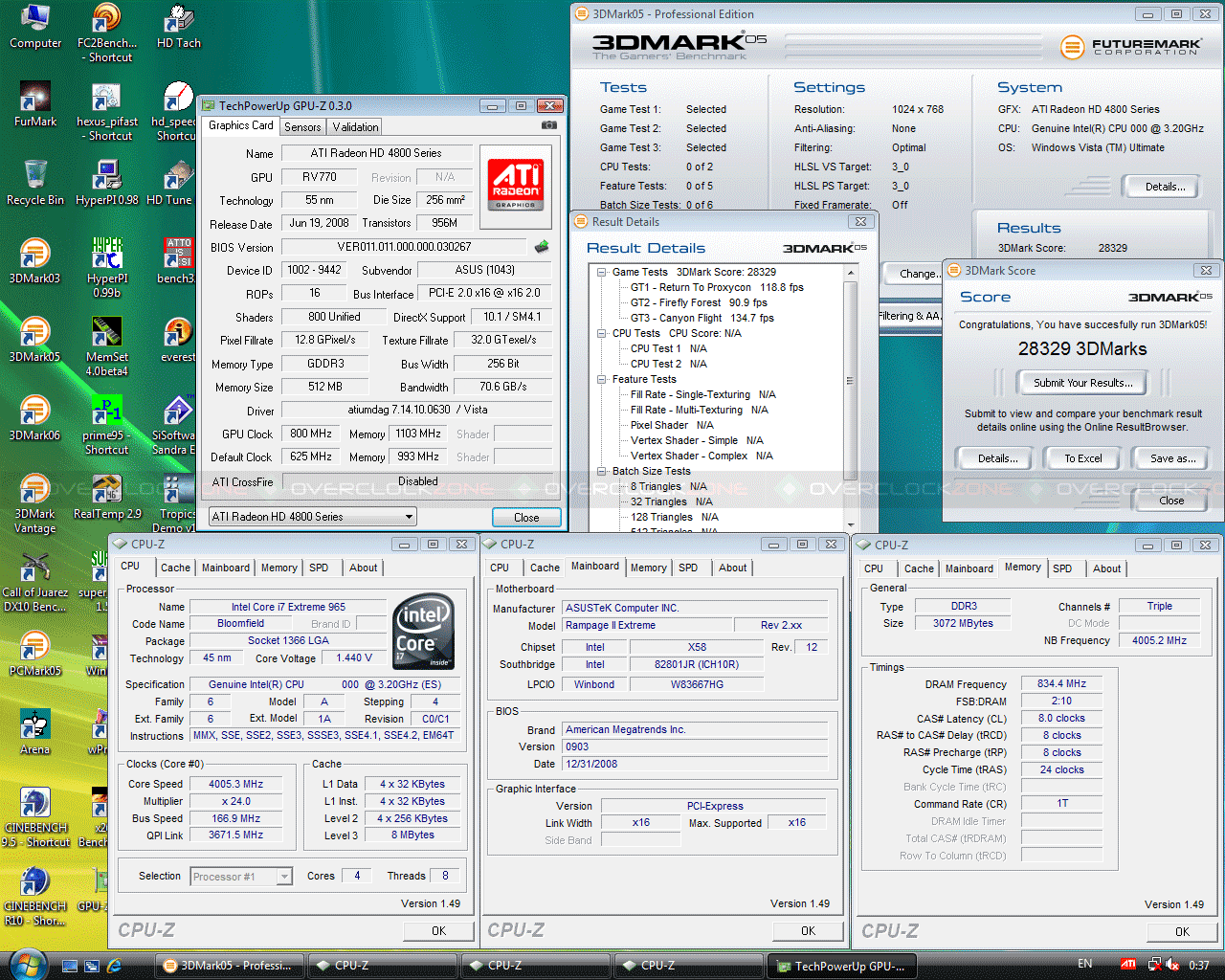
Task: Launch HyperPI 0.98 desktop icon
Action: [x=106, y=184]
